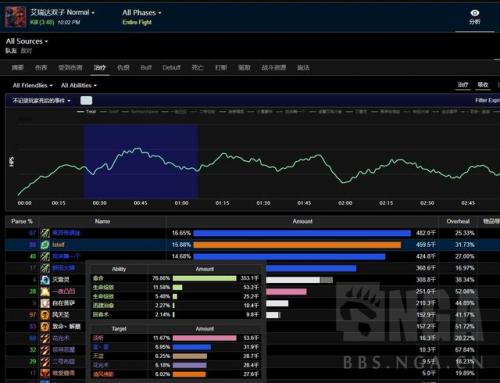
Task: Click the striped rogue icon in the 32 parse row
Action: click(x=45, y=350)
